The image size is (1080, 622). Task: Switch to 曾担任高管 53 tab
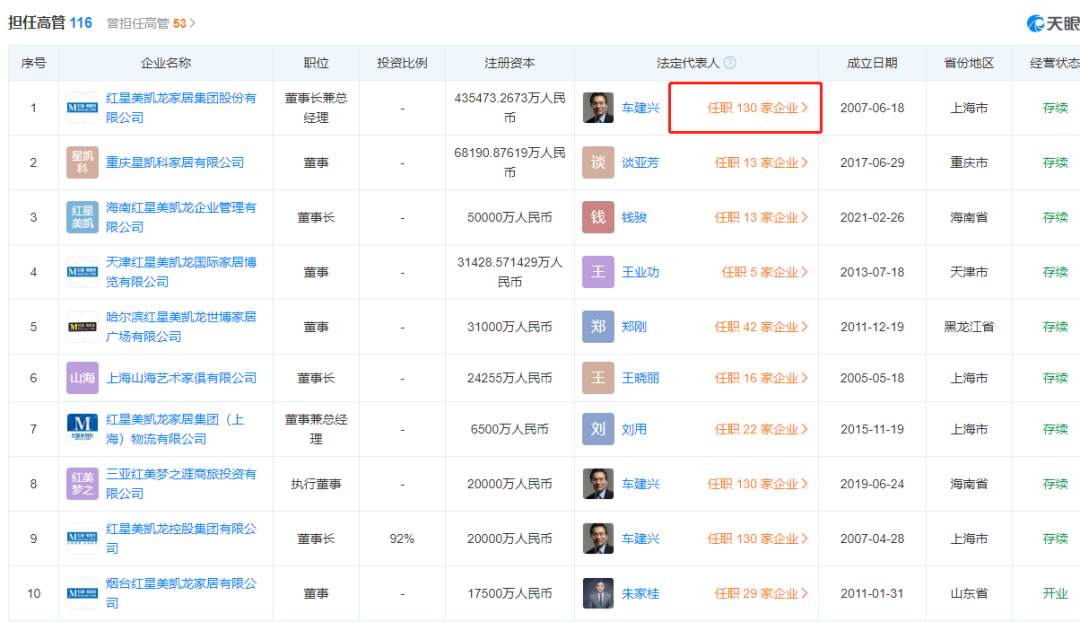pos(151,22)
